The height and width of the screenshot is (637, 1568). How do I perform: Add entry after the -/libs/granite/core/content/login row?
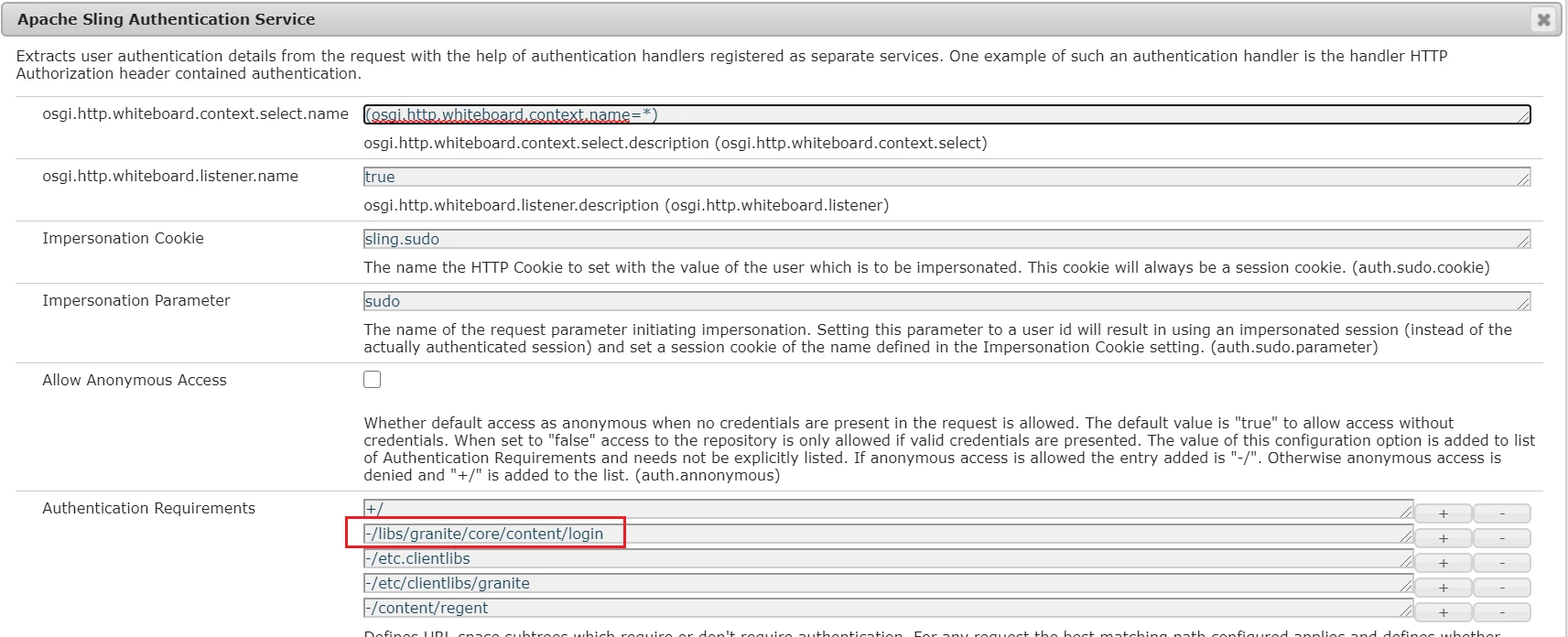tap(1444, 538)
